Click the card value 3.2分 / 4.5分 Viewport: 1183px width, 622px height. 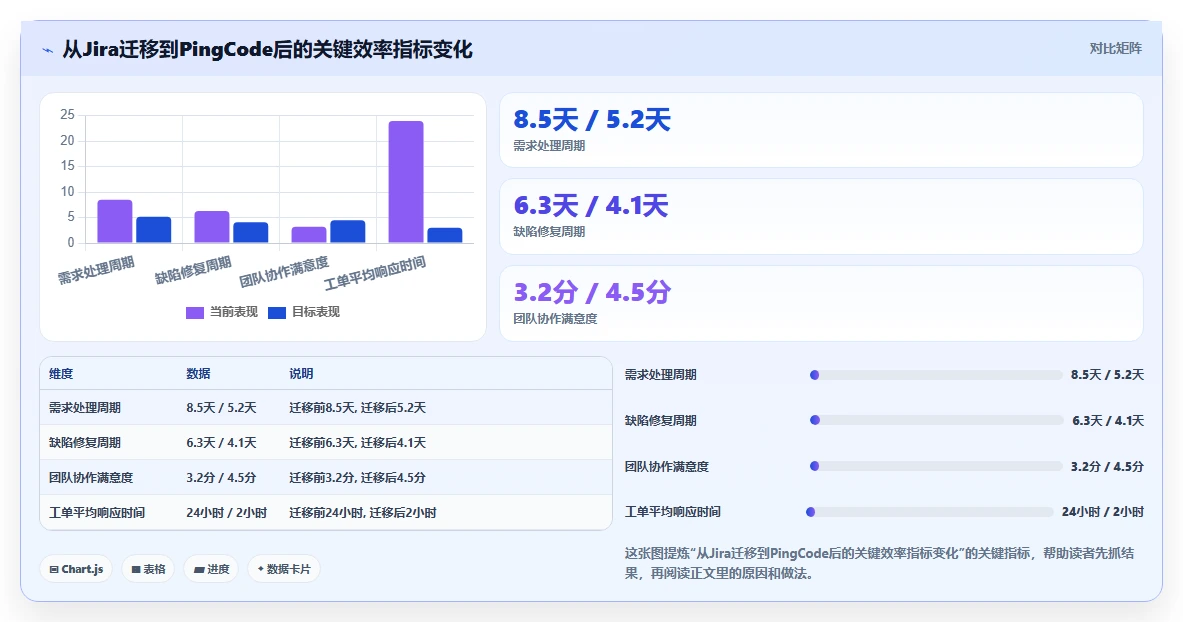[592, 292]
